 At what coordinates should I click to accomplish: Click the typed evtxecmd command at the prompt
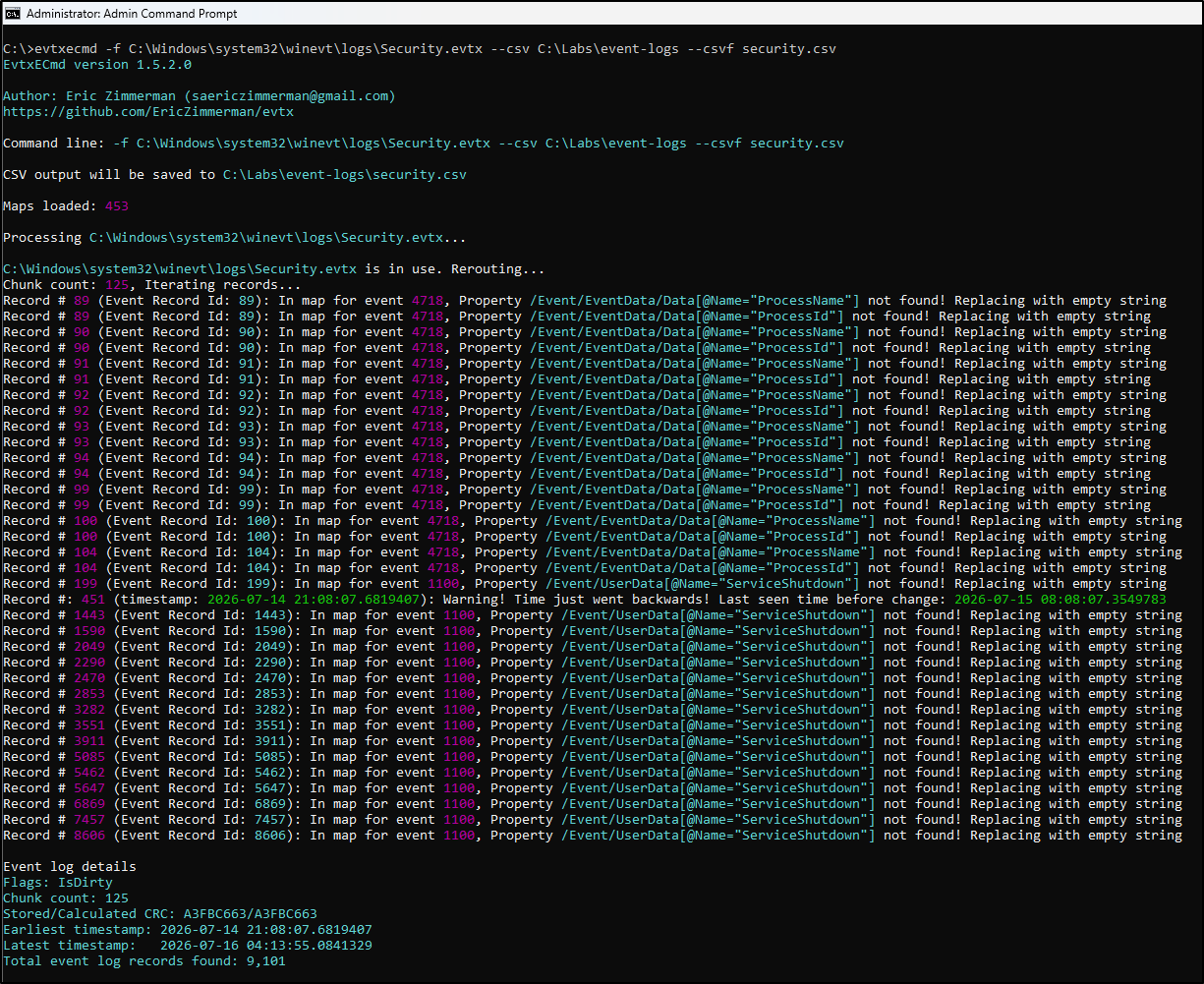[435, 49]
